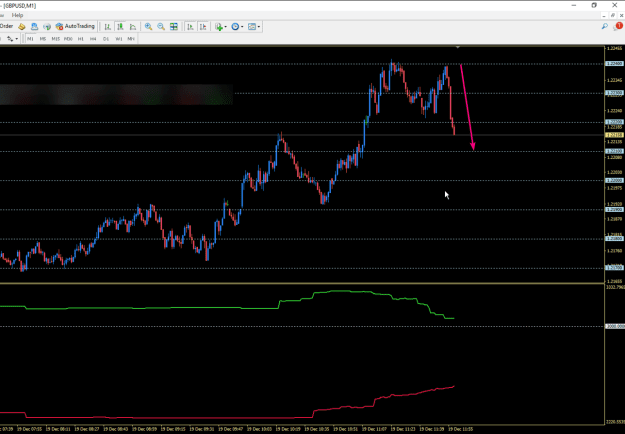Image resolution: width=625 pixels, height=434 pixels.
Task: Select the MN monthly timeframe
Action: click(x=131, y=39)
